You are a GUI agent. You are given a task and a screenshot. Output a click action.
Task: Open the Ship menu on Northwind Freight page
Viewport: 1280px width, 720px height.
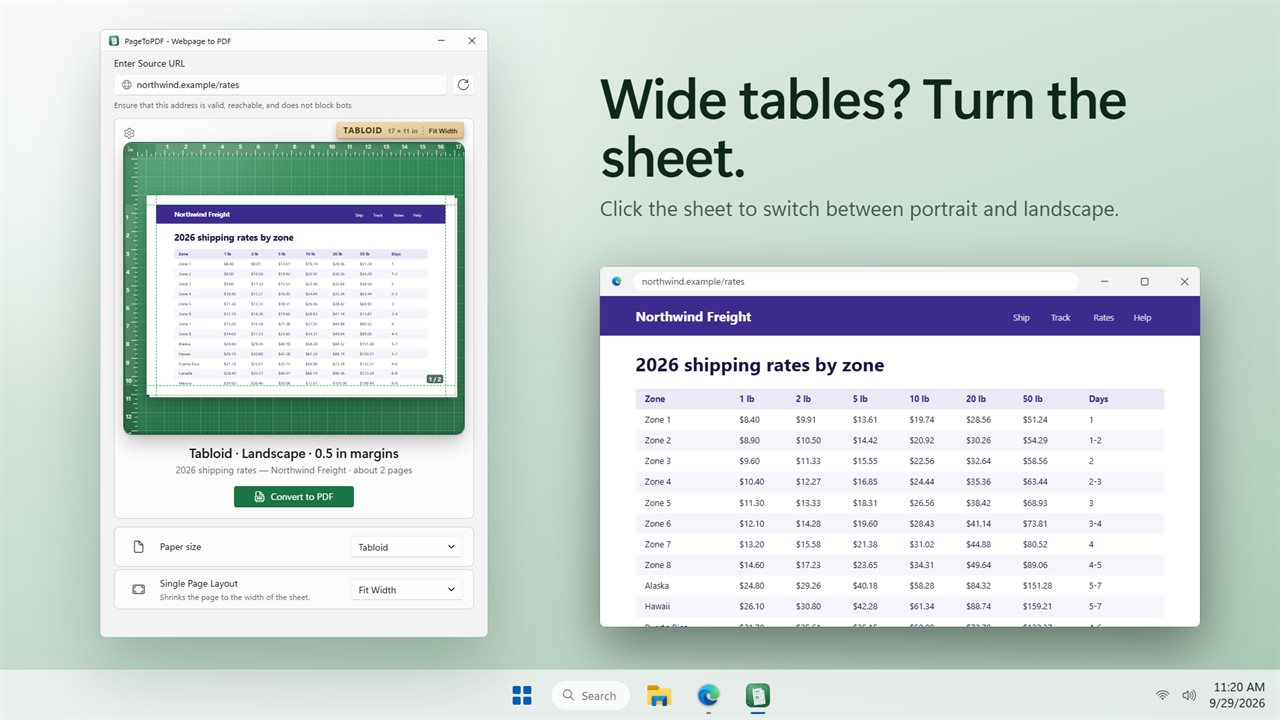(1021, 318)
